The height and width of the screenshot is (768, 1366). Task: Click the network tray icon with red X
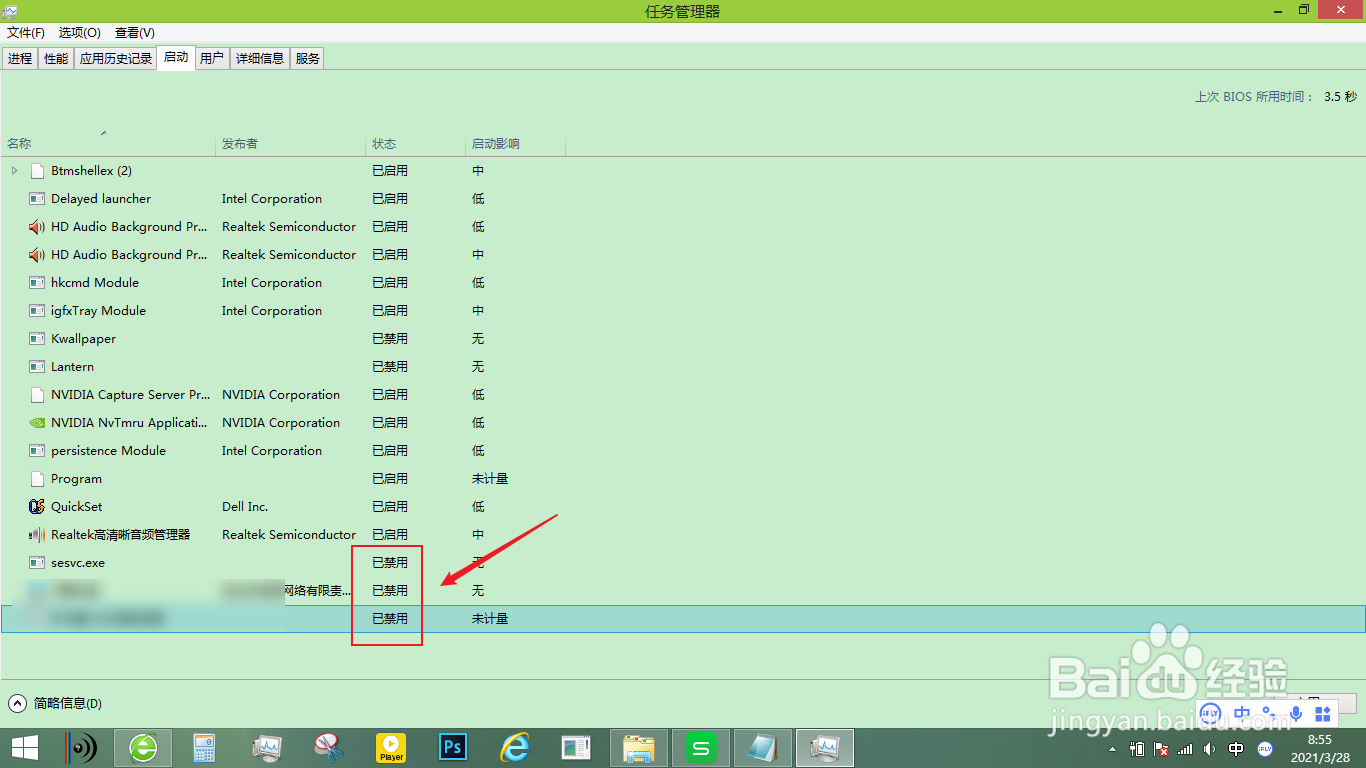(x=1161, y=748)
